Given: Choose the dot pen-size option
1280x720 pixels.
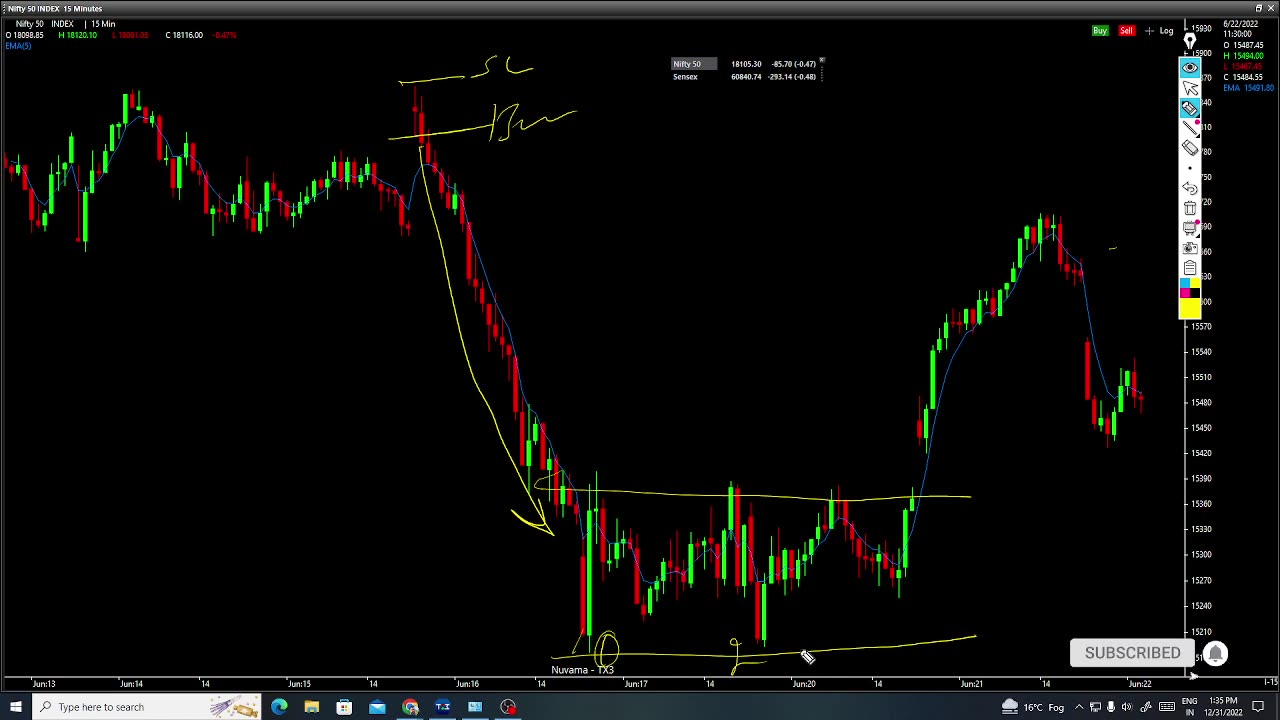Looking at the screenshot, I should [x=1190, y=168].
